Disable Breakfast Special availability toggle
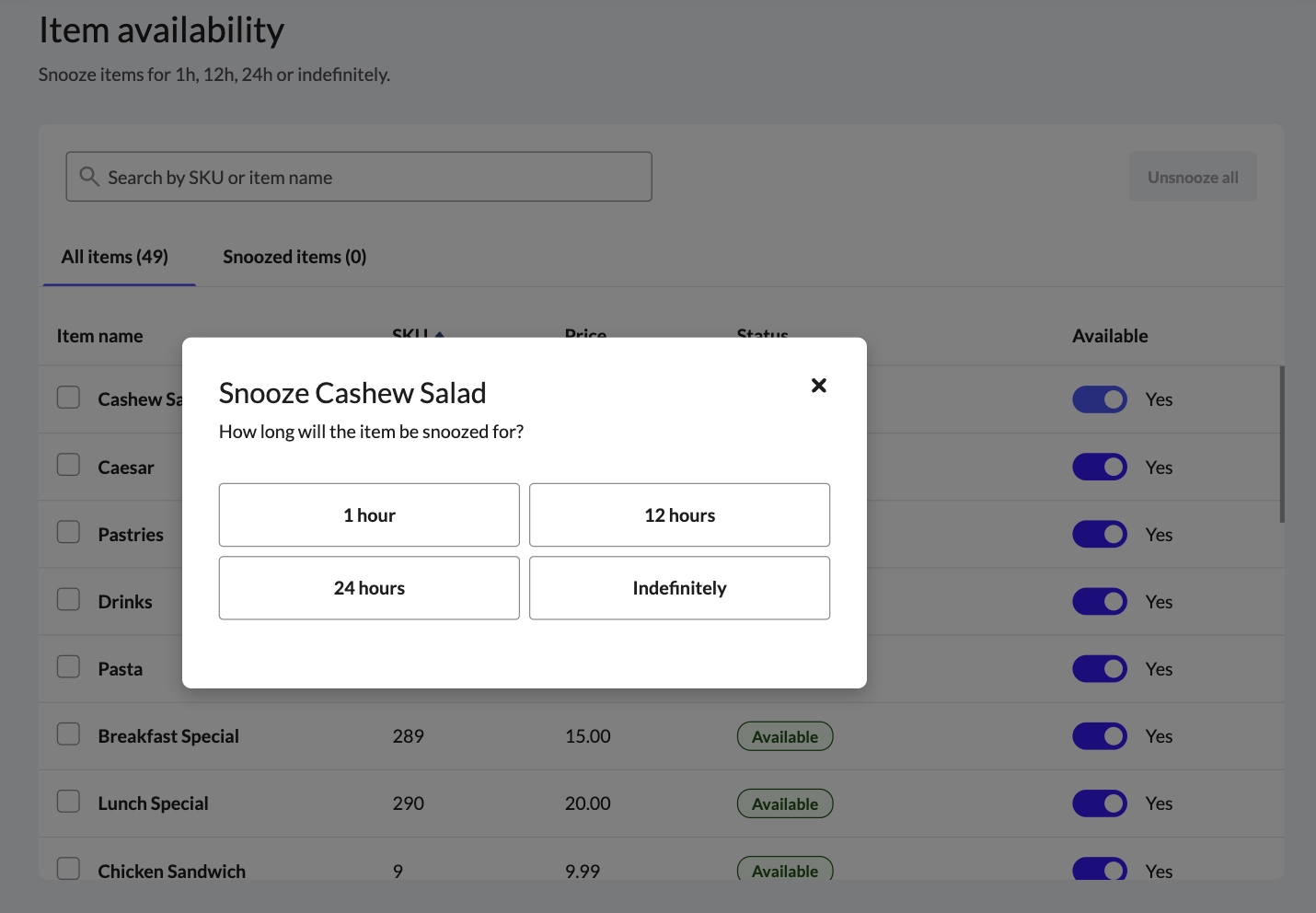The width and height of the screenshot is (1316, 913). (1099, 736)
